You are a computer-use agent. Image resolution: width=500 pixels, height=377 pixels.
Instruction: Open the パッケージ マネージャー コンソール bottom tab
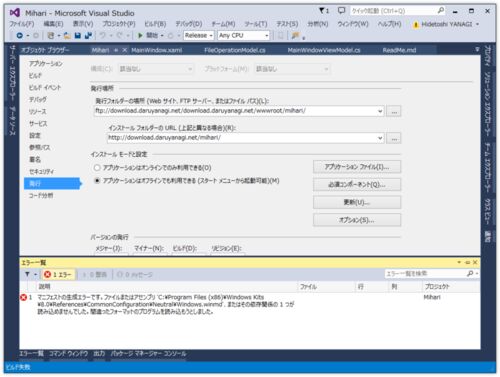coord(149,354)
